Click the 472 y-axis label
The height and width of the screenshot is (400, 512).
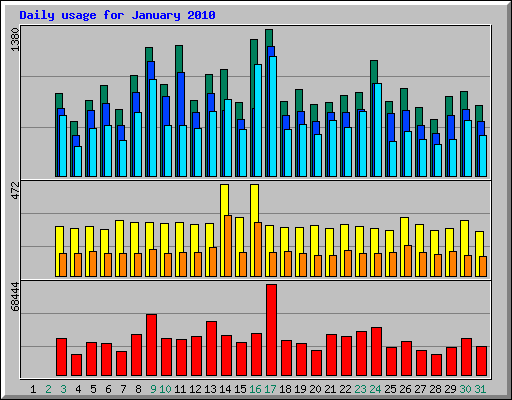click(15, 190)
